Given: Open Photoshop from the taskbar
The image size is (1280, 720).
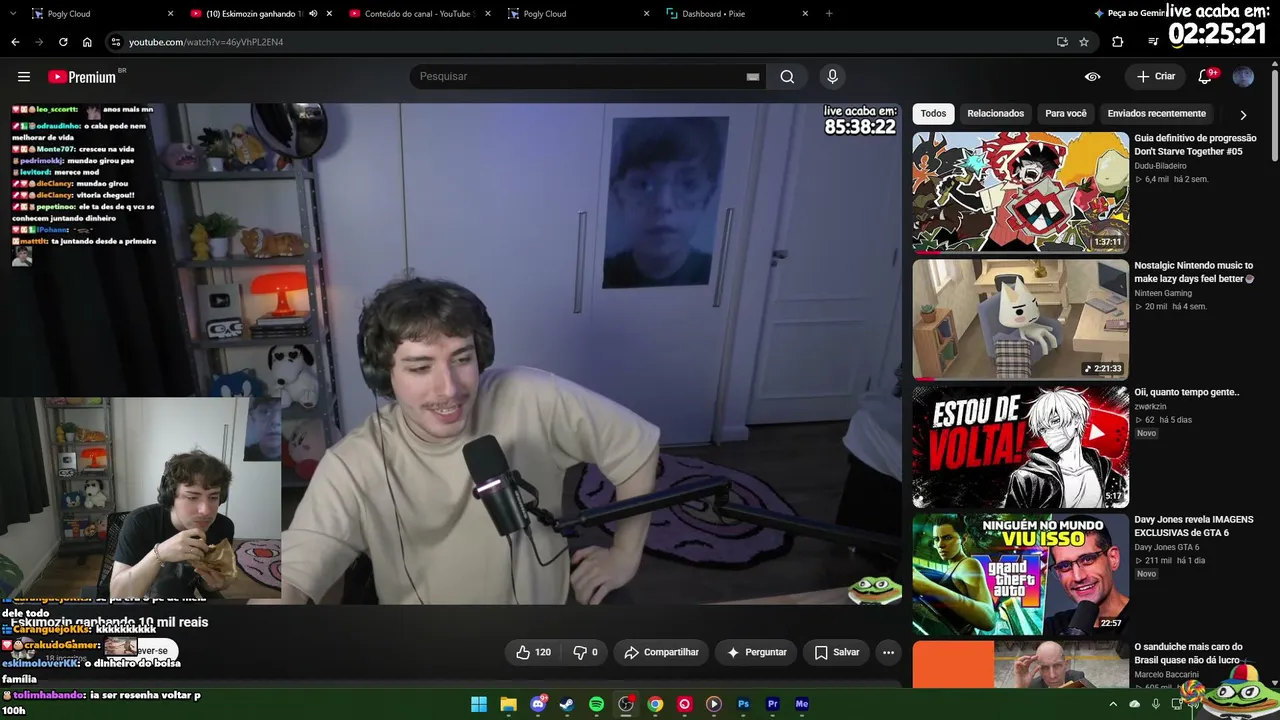Looking at the screenshot, I should (x=743, y=704).
